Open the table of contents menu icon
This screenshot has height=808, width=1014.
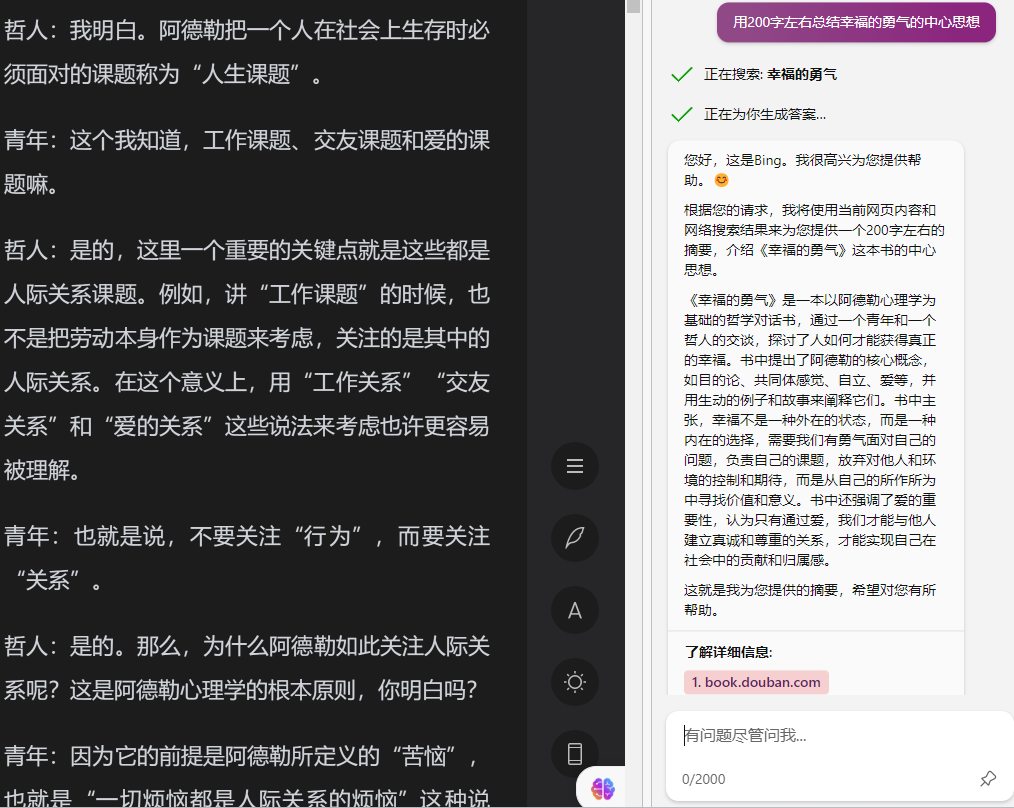tap(574, 466)
